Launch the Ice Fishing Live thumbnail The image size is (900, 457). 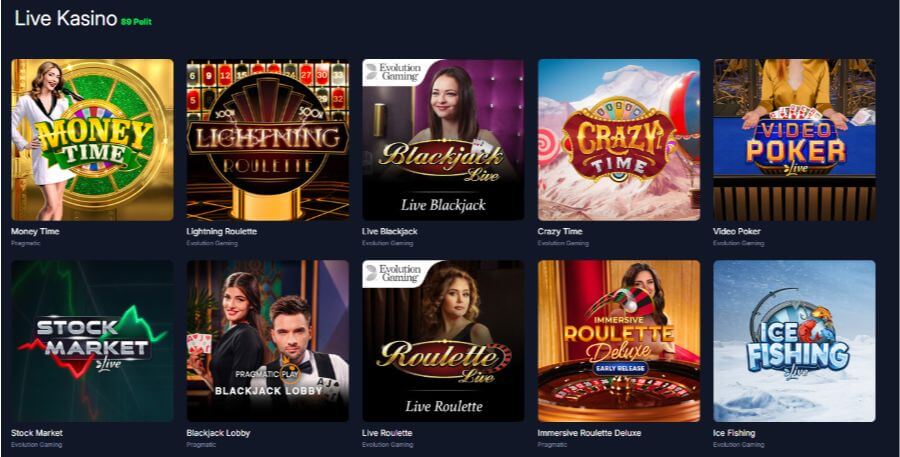794,341
